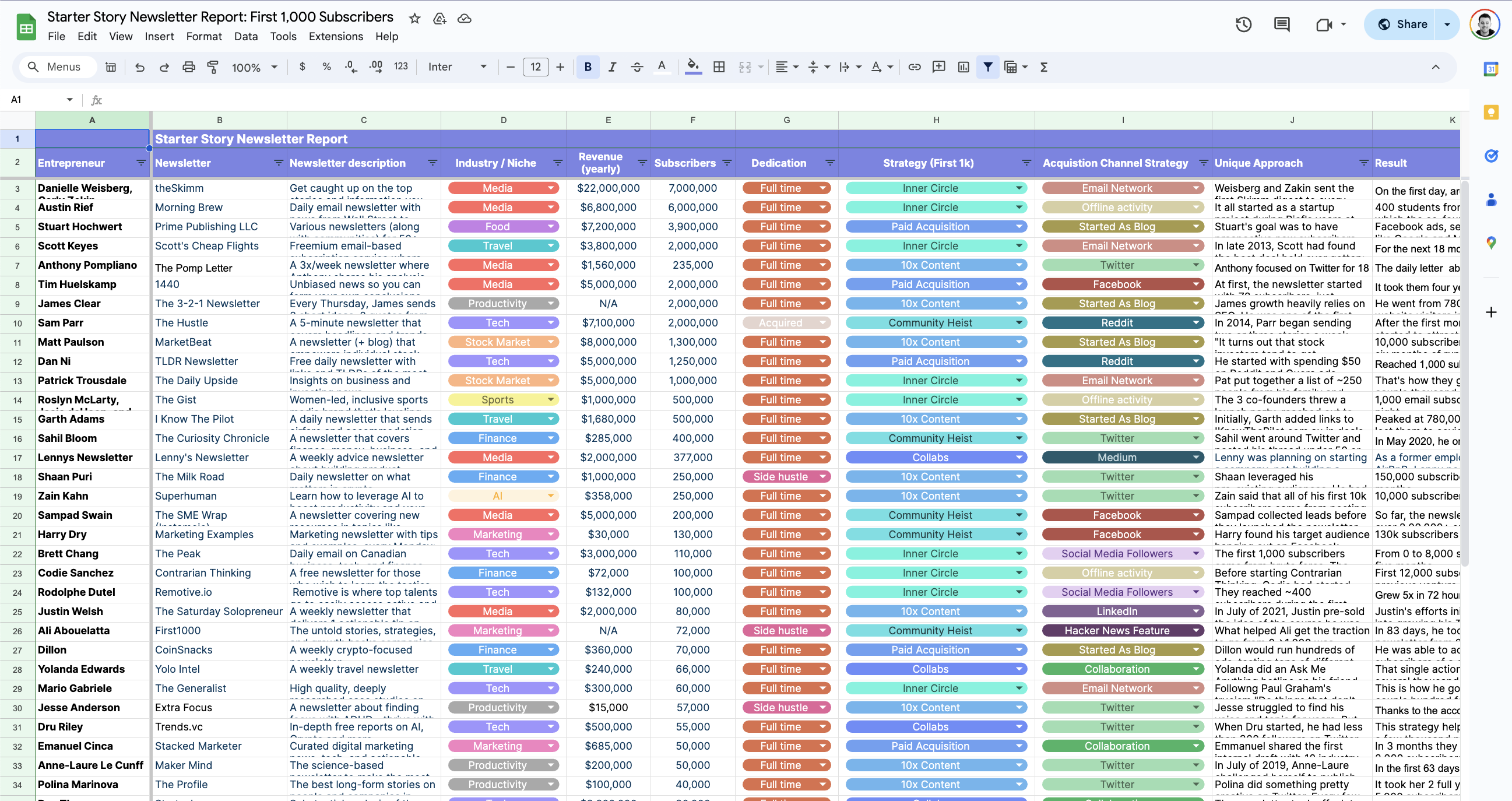Open The Milk Road link
This screenshot has height=801, width=1512.
click(x=189, y=476)
